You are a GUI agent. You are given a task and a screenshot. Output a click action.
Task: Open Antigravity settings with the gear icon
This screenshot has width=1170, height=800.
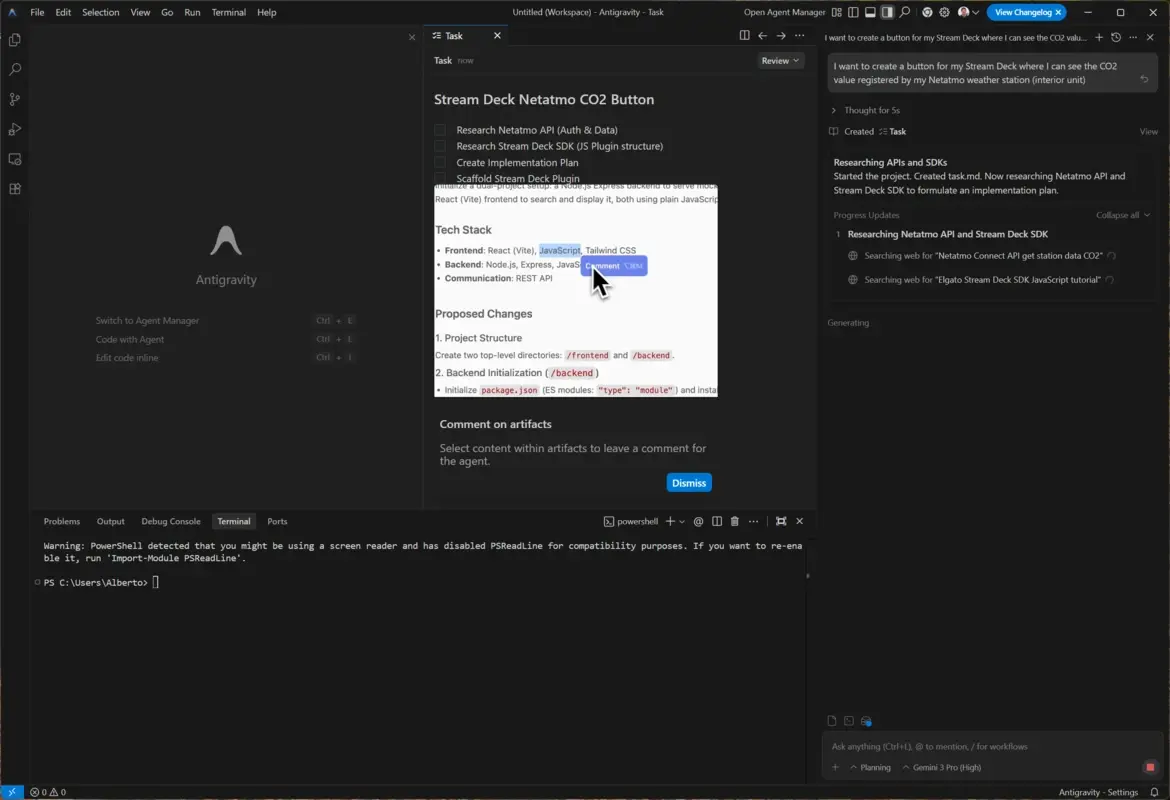944,12
